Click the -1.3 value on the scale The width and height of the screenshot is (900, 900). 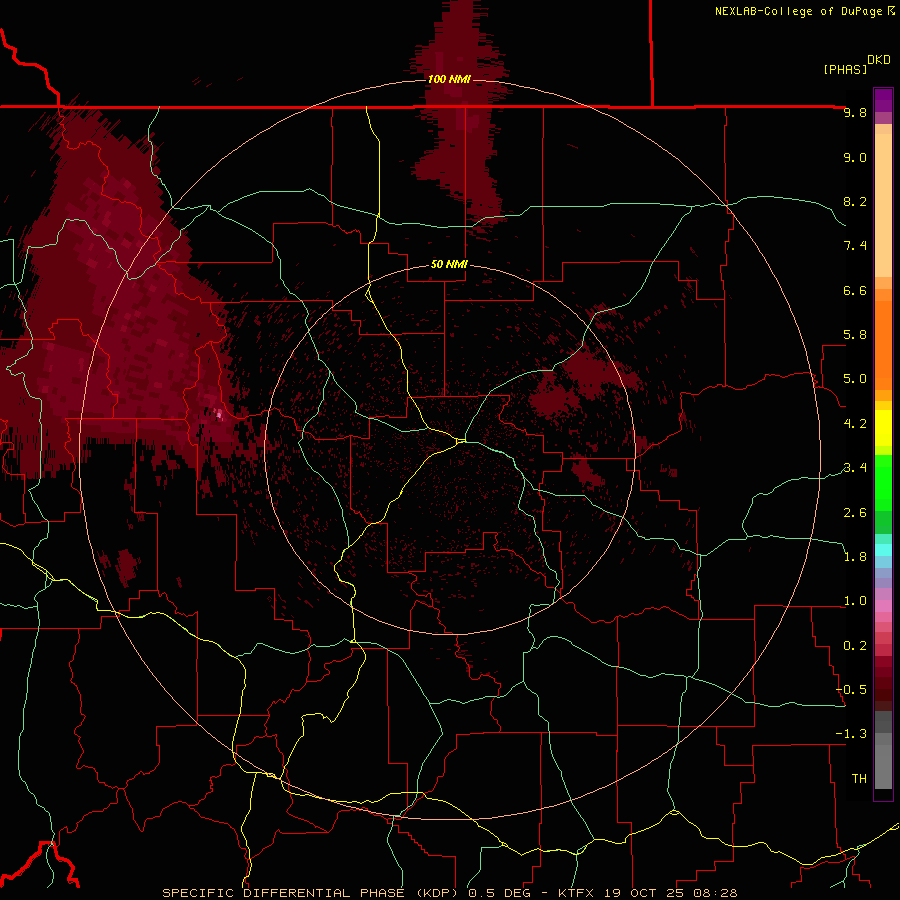852,734
